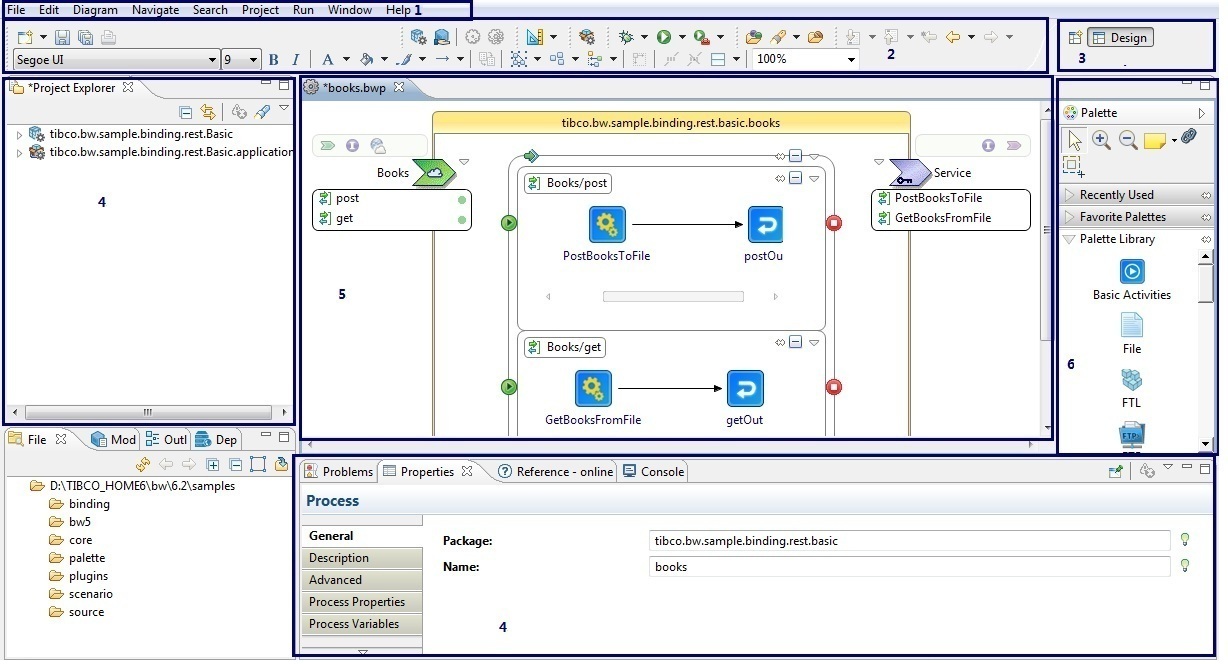Screen dimensions: 1228x664
Task: Click the Zoom In magnifier in the Palette
Action: [1101, 140]
